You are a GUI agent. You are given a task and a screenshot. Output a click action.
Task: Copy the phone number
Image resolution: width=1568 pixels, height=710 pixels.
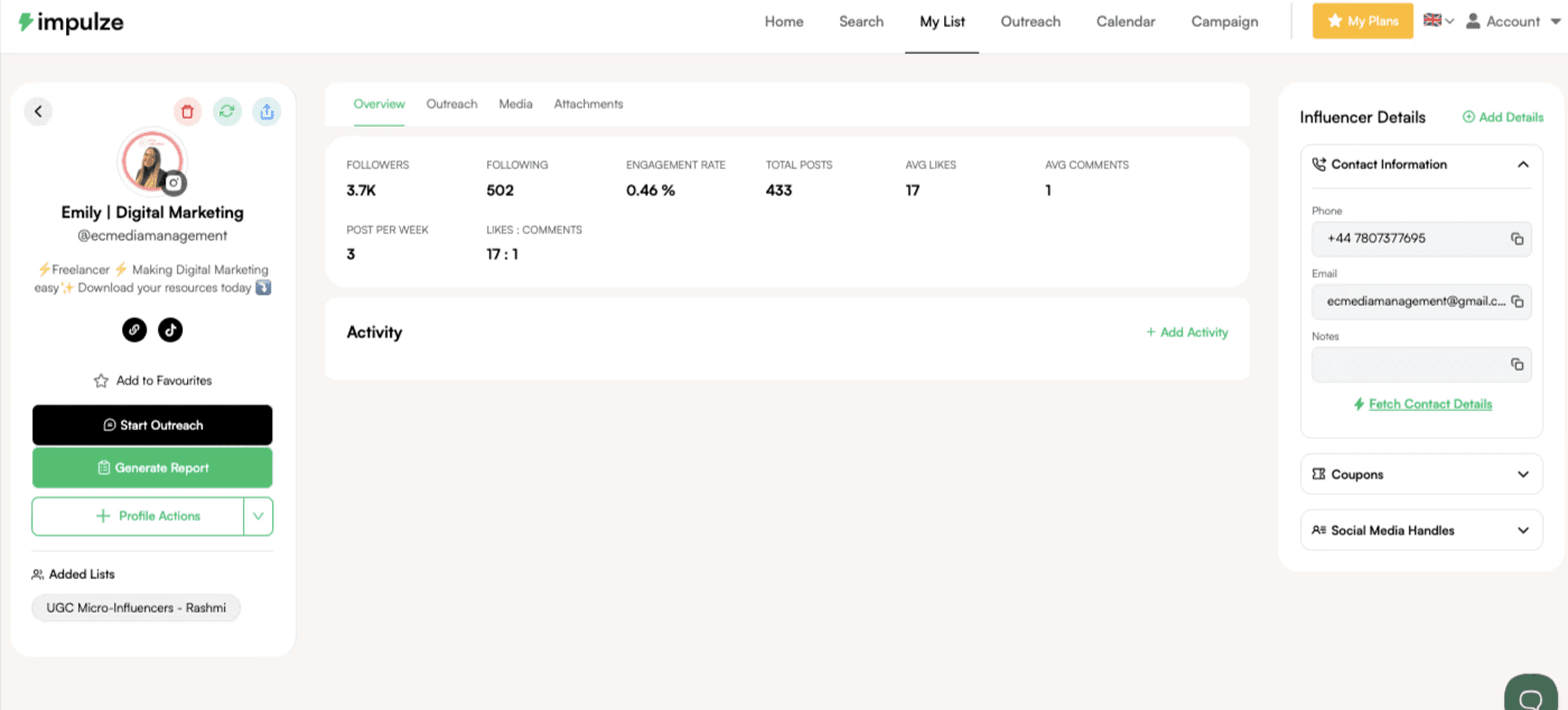[1517, 239]
